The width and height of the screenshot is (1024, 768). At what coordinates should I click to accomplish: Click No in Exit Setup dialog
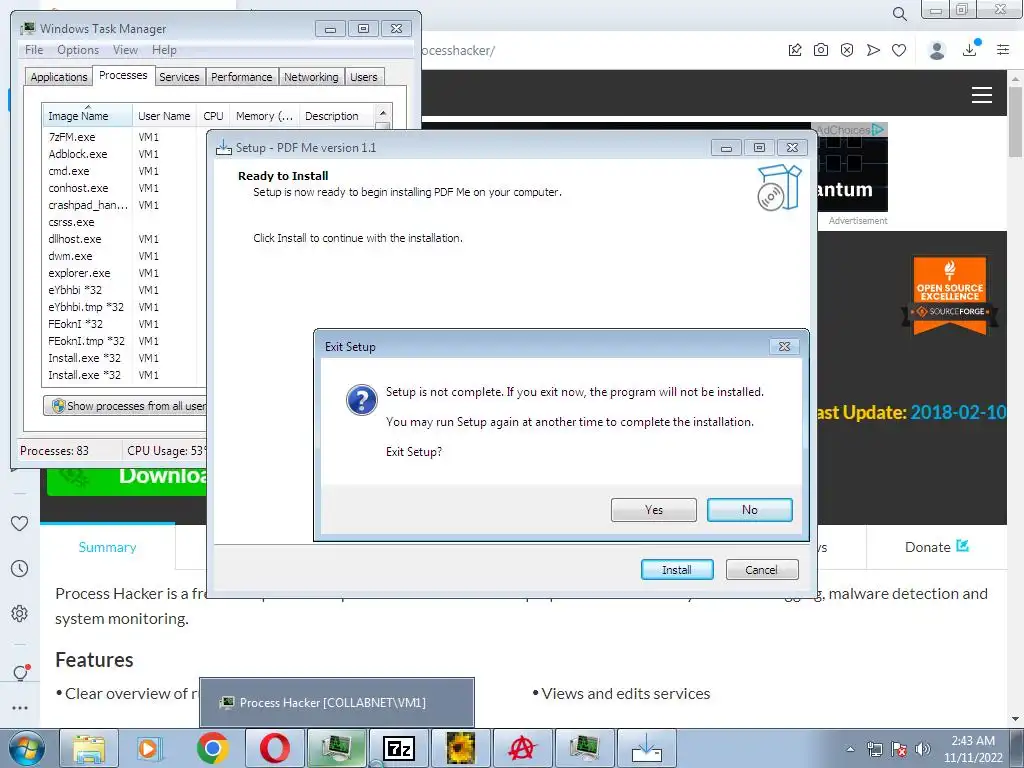tap(750, 510)
